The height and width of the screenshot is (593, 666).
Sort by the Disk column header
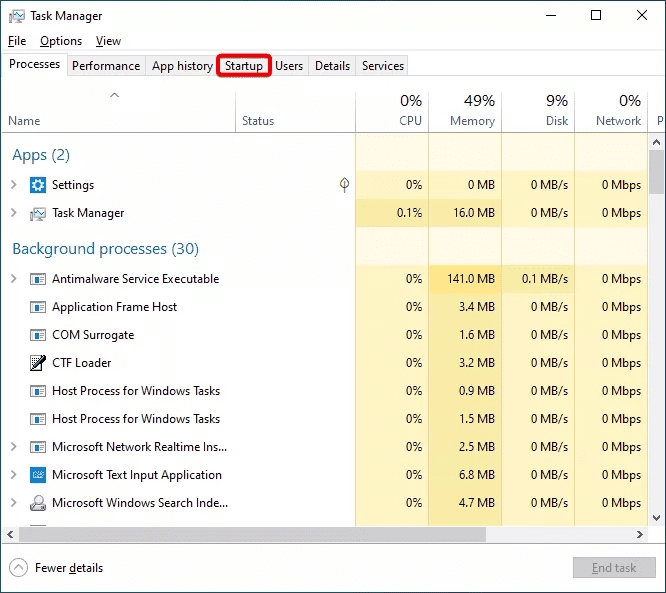point(538,113)
